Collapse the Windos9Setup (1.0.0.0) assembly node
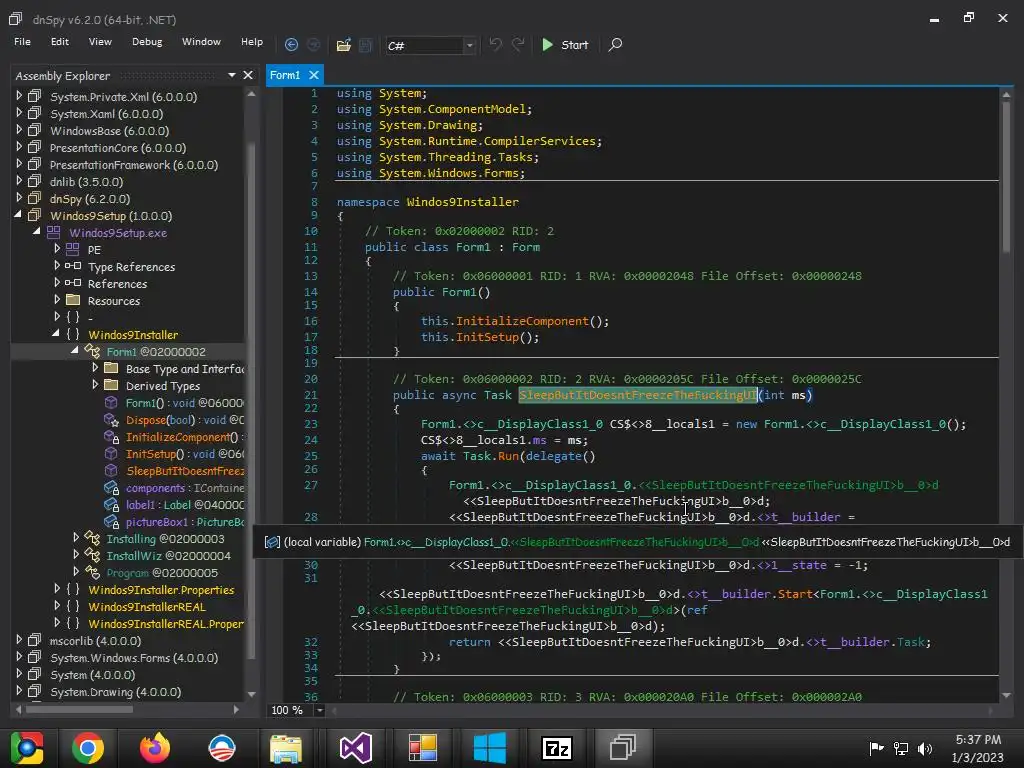Viewport: 1024px width, 768px height. (x=18, y=214)
